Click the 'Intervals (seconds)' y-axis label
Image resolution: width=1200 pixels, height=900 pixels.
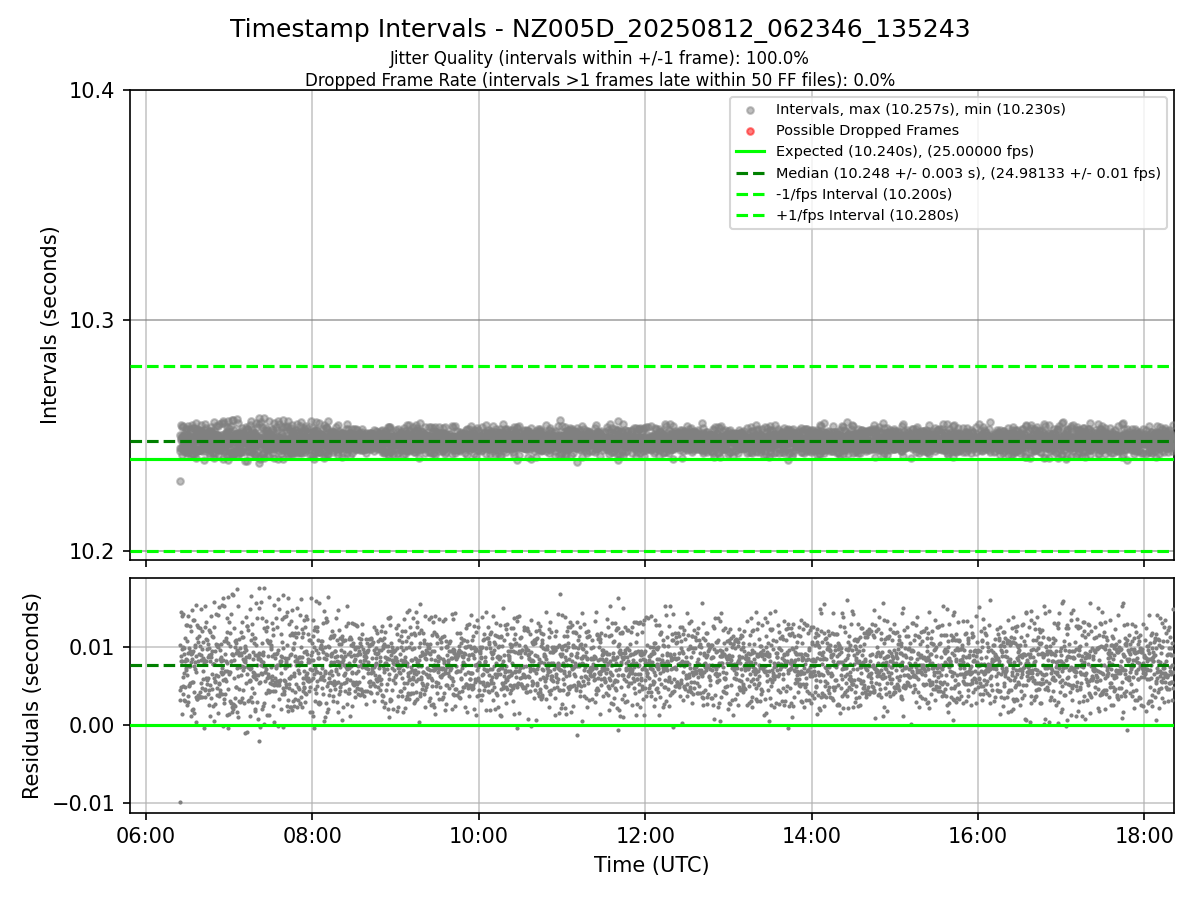point(50,325)
